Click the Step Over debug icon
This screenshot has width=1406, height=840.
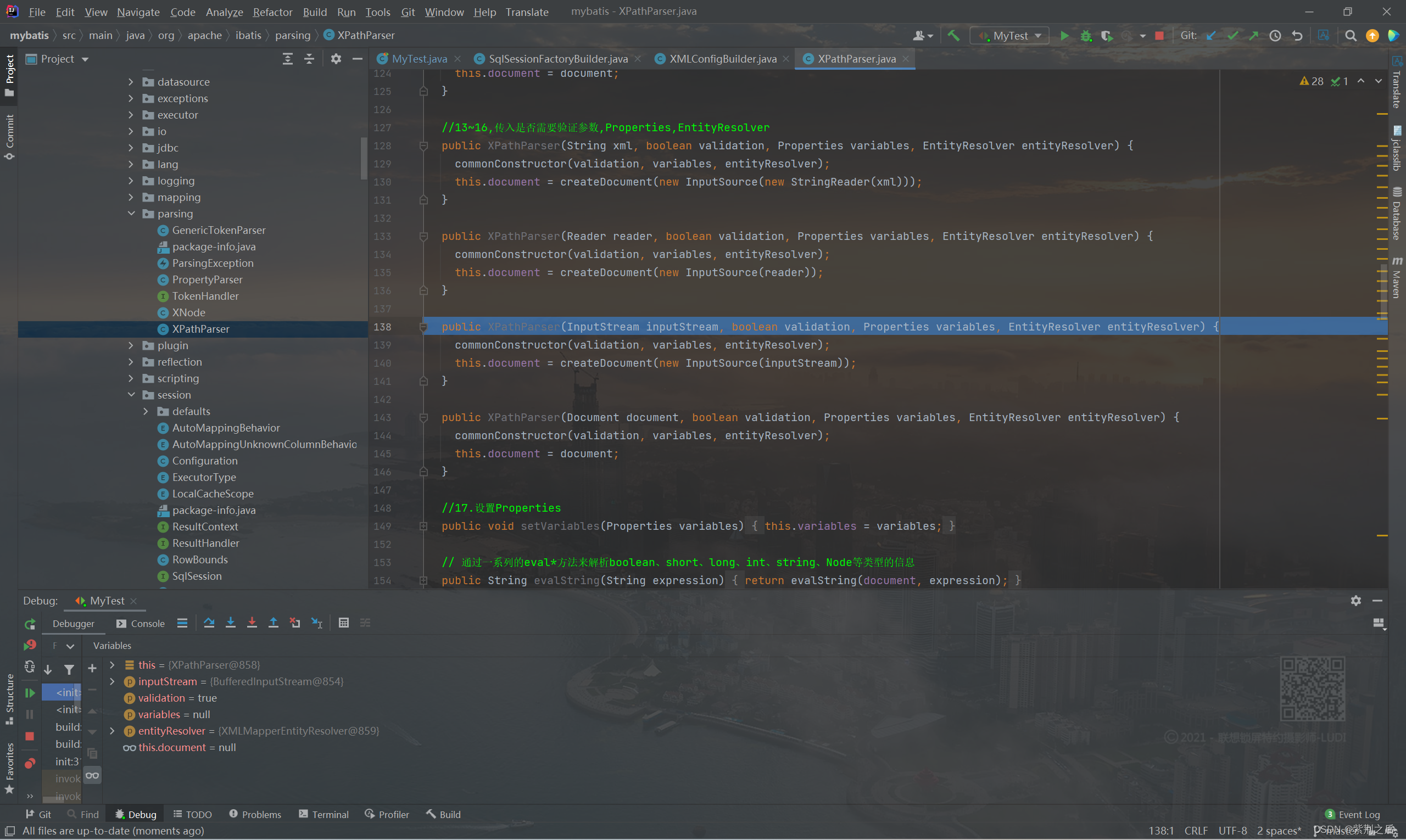tap(209, 623)
